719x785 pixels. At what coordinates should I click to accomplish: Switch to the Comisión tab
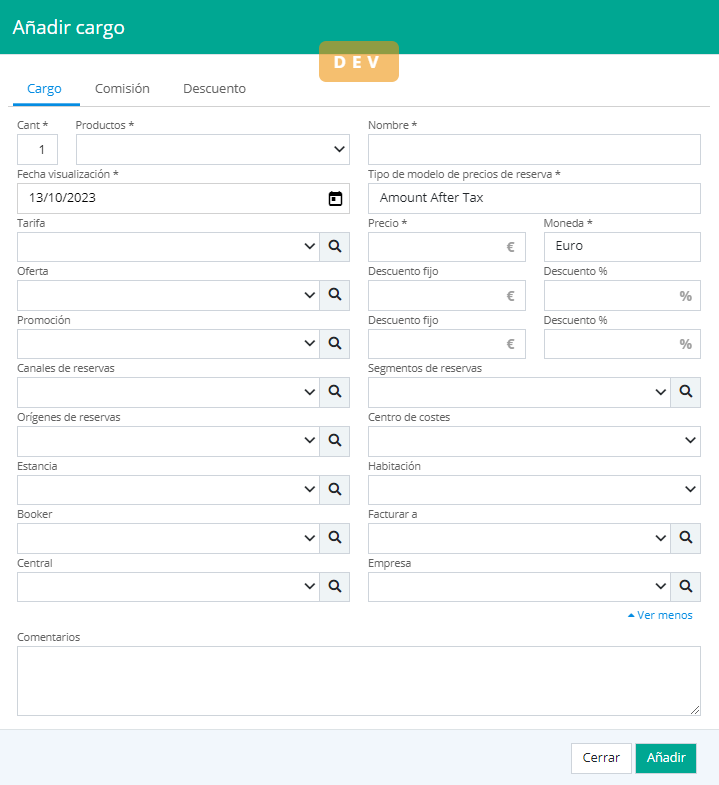122,89
